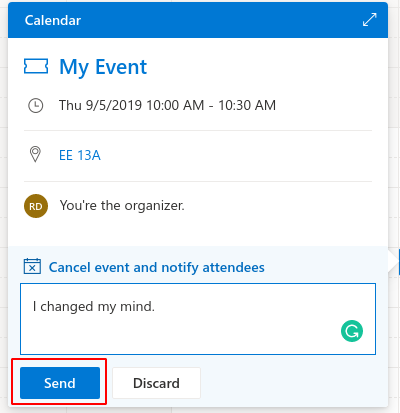The height and width of the screenshot is (413, 400).
Task: Click the event date and time text
Action: pos(167,105)
